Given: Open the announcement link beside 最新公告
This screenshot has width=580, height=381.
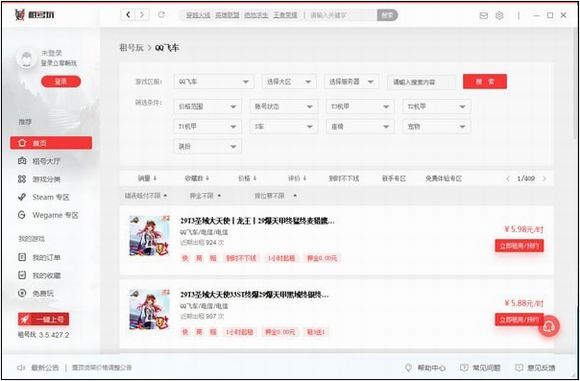Looking at the screenshot, I should coord(101,368).
